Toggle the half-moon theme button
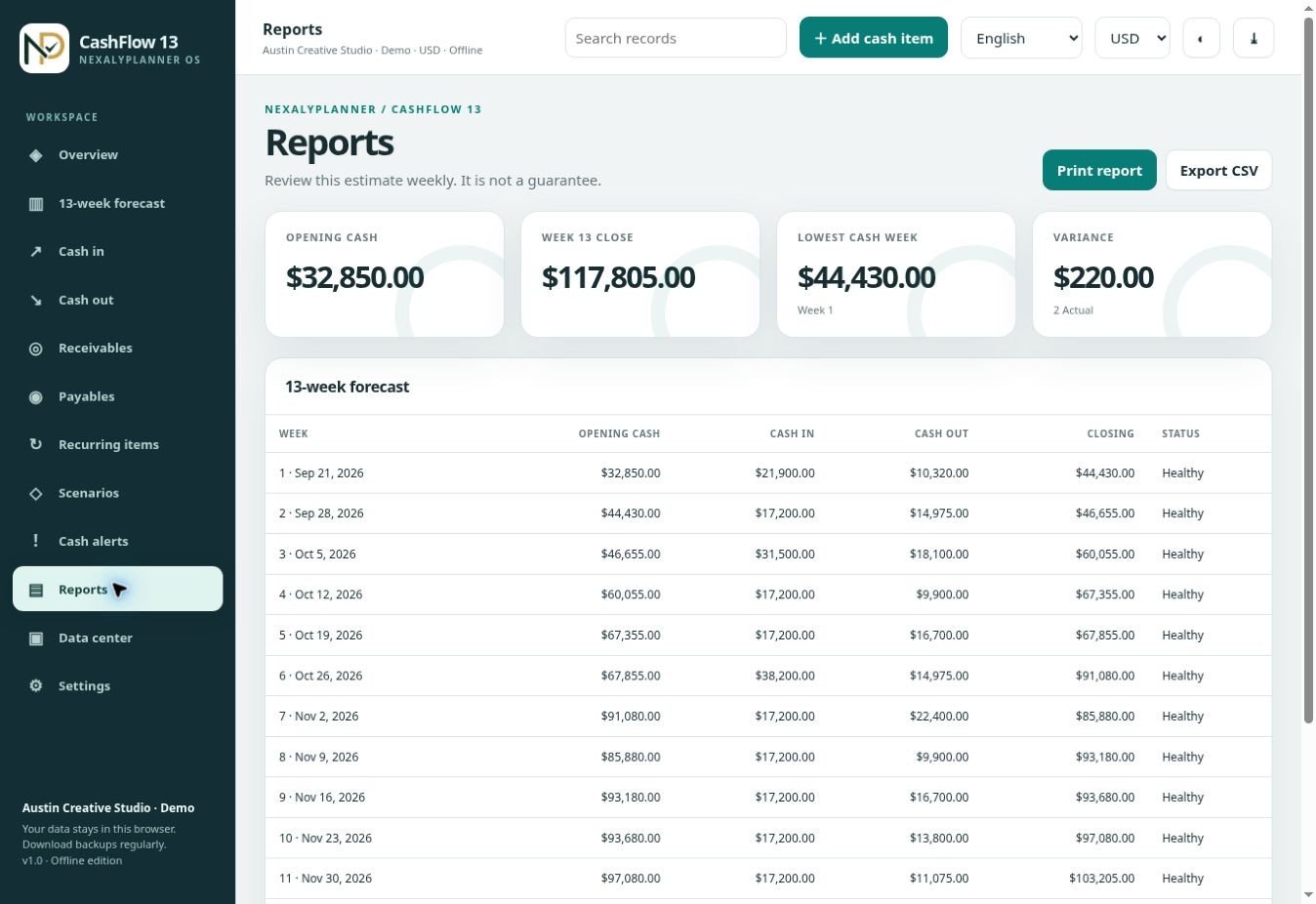1316x904 pixels. click(x=1201, y=38)
